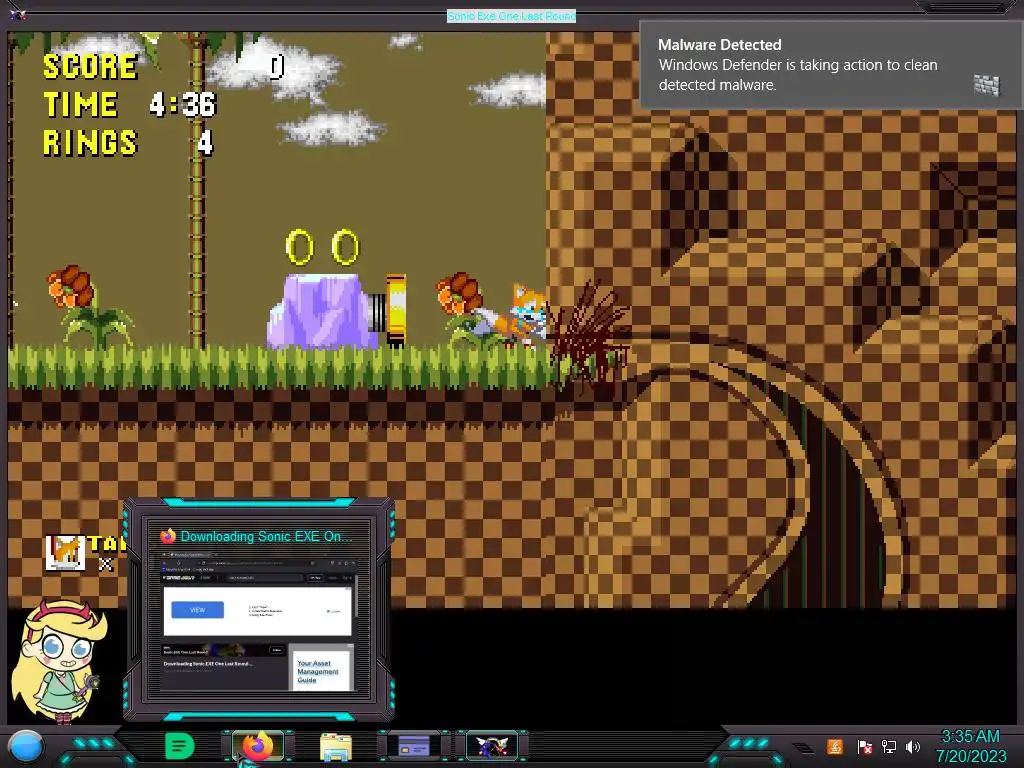The height and width of the screenshot is (768, 1024).
Task: Open the volume speaker tray icon
Action: pos(913,746)
